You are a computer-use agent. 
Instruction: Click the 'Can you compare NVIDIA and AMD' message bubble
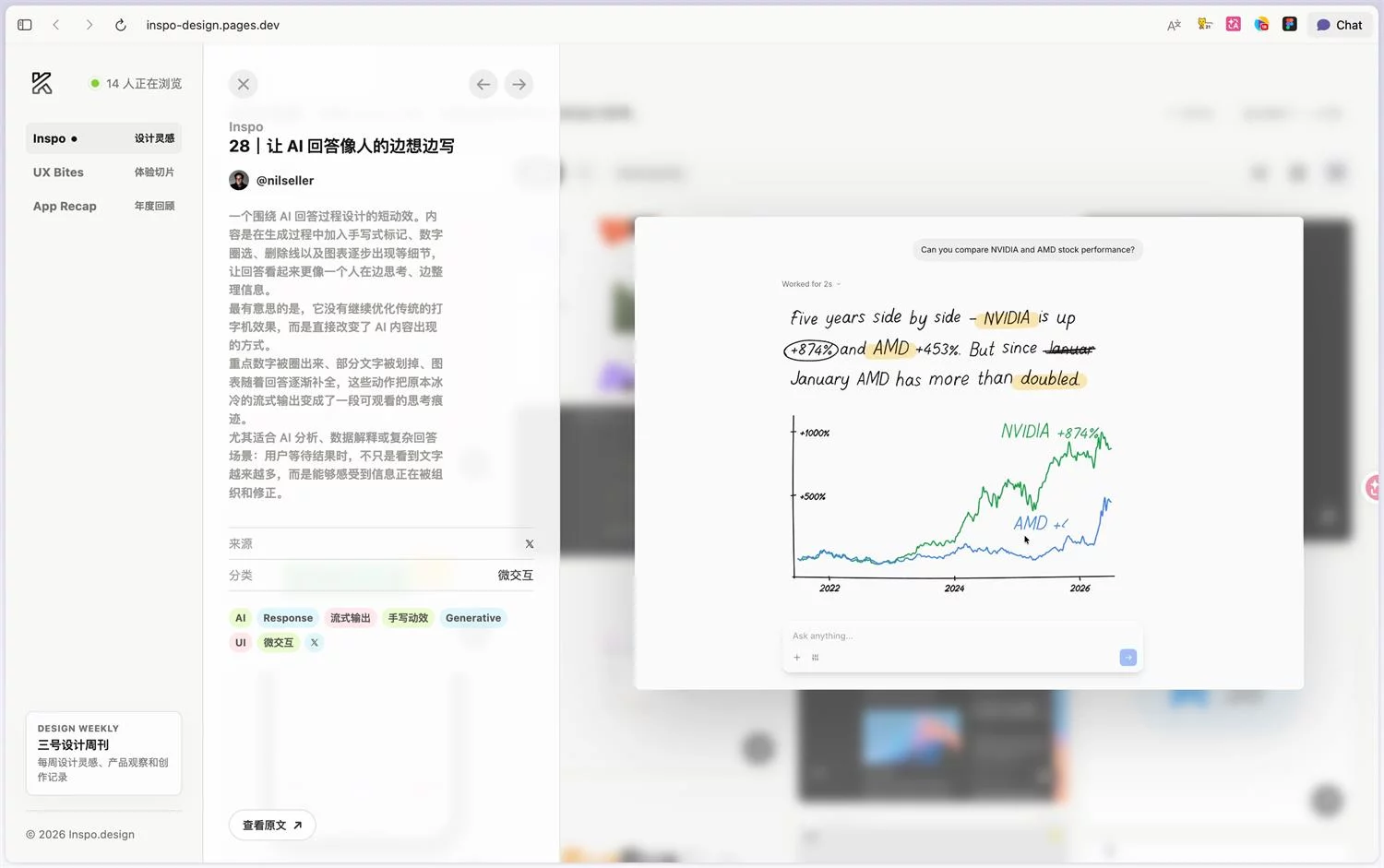(x=1028, y=250)
